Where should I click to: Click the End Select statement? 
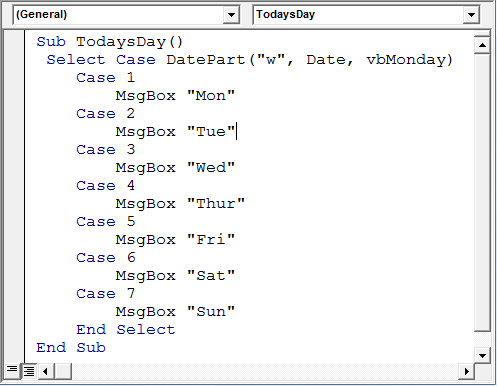pos(125,330)
